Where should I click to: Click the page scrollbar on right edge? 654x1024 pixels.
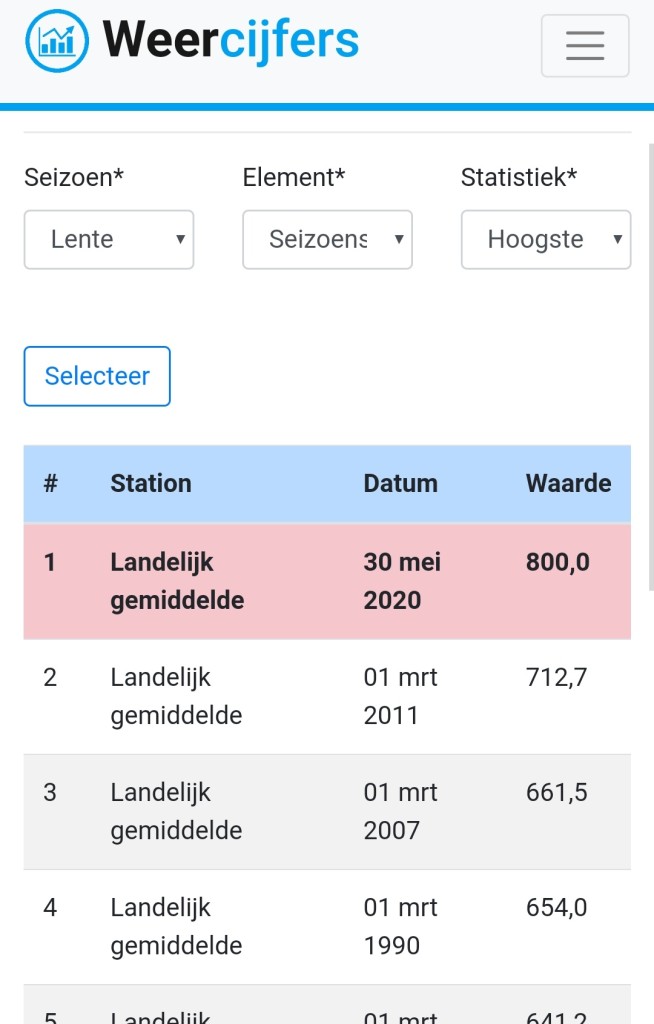point(651,367)
